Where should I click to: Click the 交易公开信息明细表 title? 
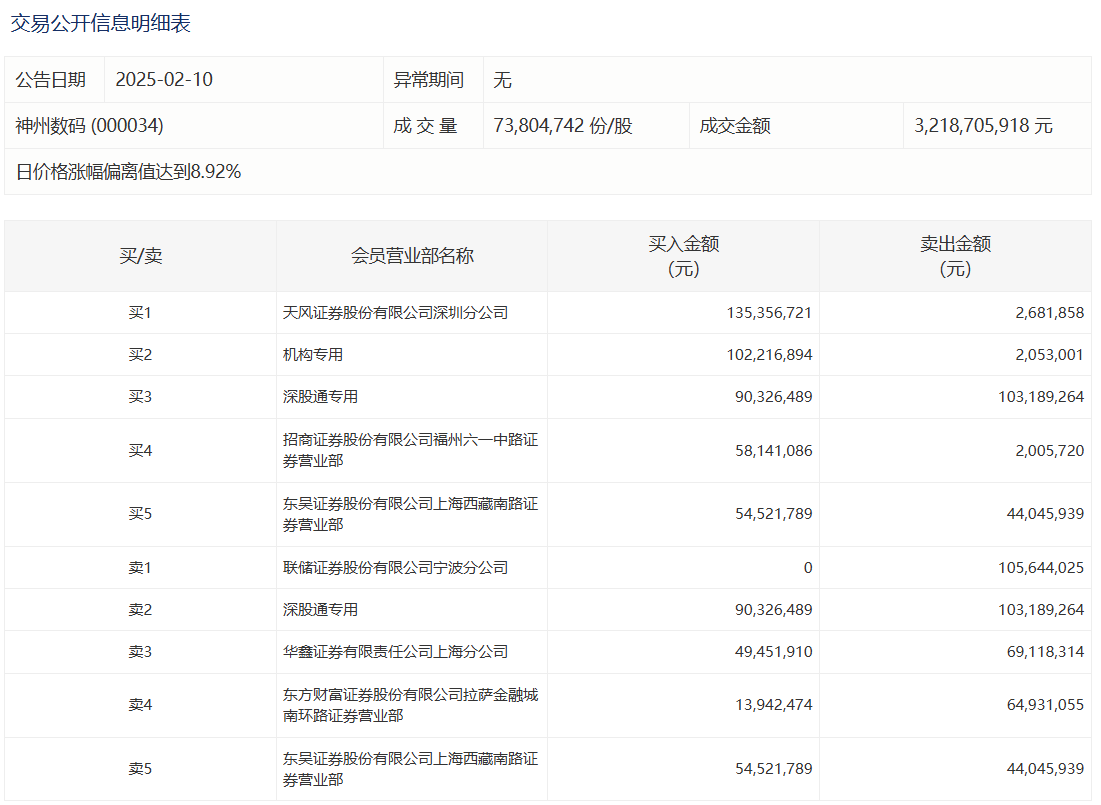tap(100, 24)
